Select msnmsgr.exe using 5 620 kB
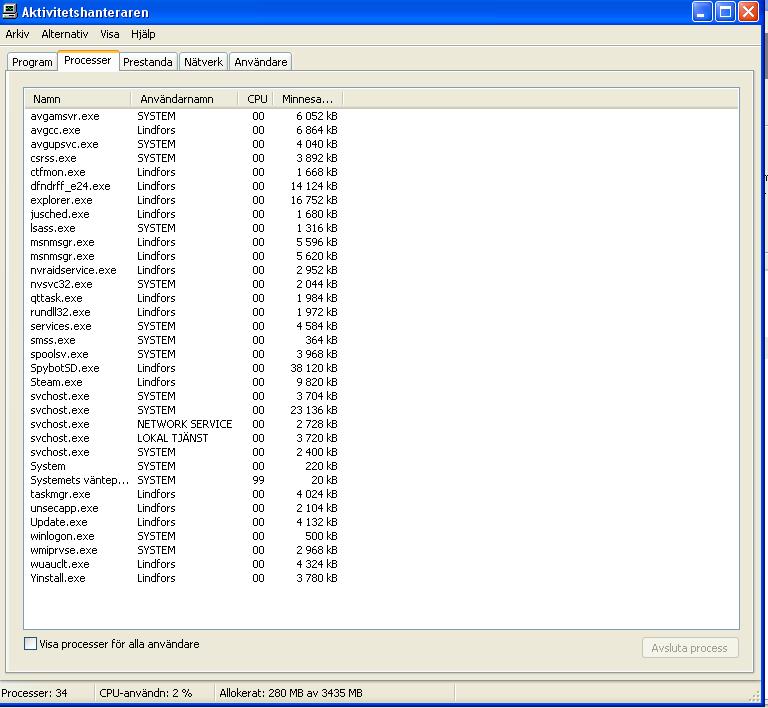Image resolution: width=768 pixels, height=708 pixels. [x=184, y=256]
